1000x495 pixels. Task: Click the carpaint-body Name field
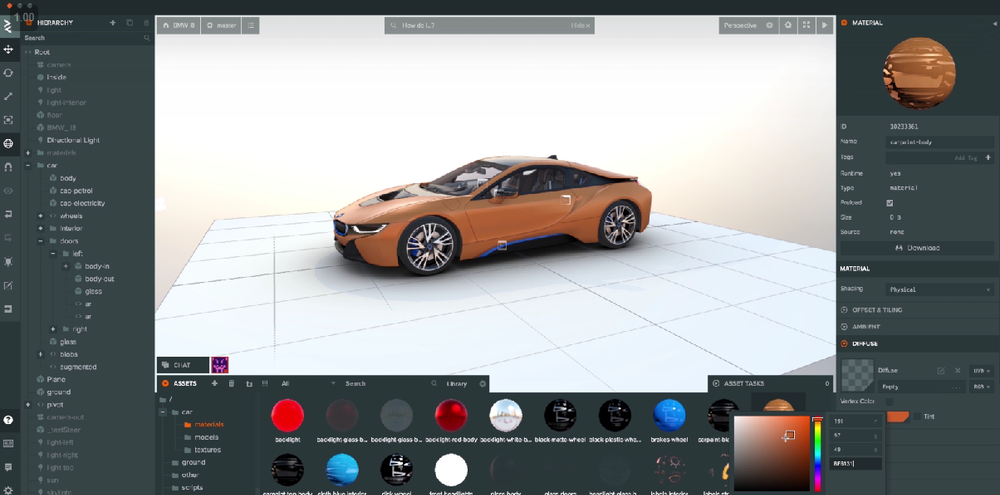[x=939, y=142]
